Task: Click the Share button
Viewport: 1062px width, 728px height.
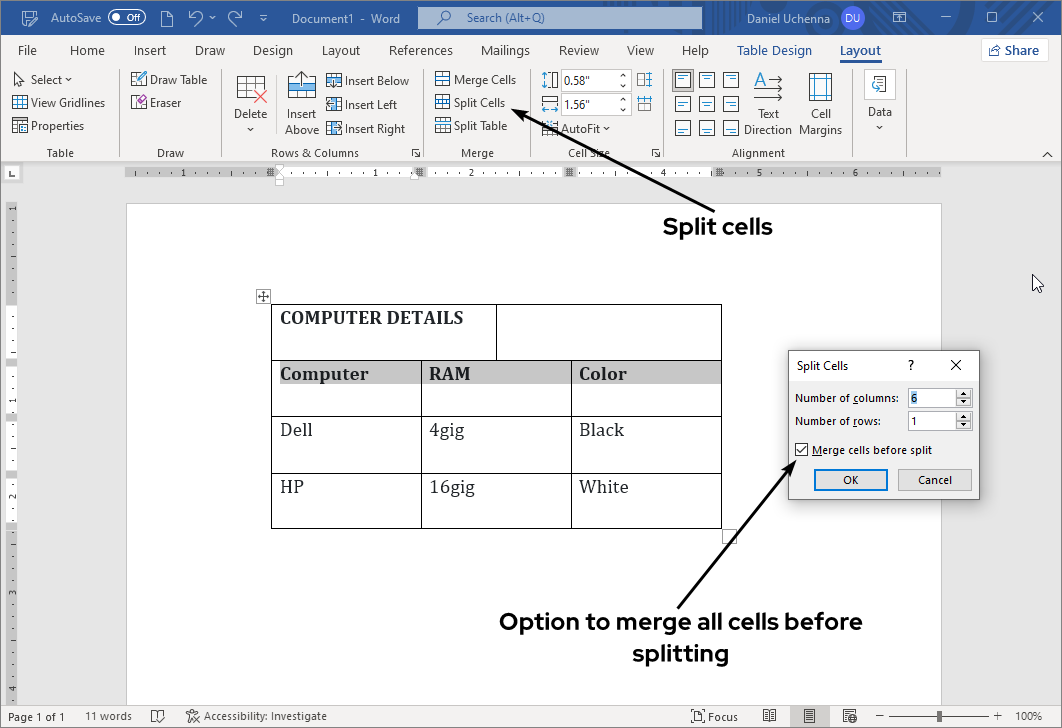Action: (1014, 50)
